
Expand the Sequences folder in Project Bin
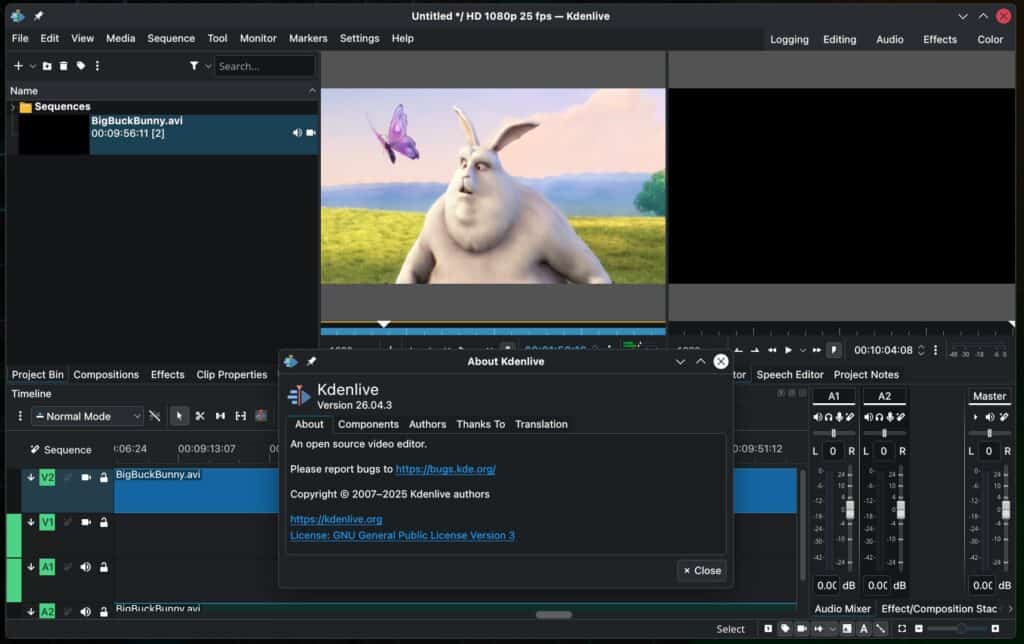click(12, 107)
